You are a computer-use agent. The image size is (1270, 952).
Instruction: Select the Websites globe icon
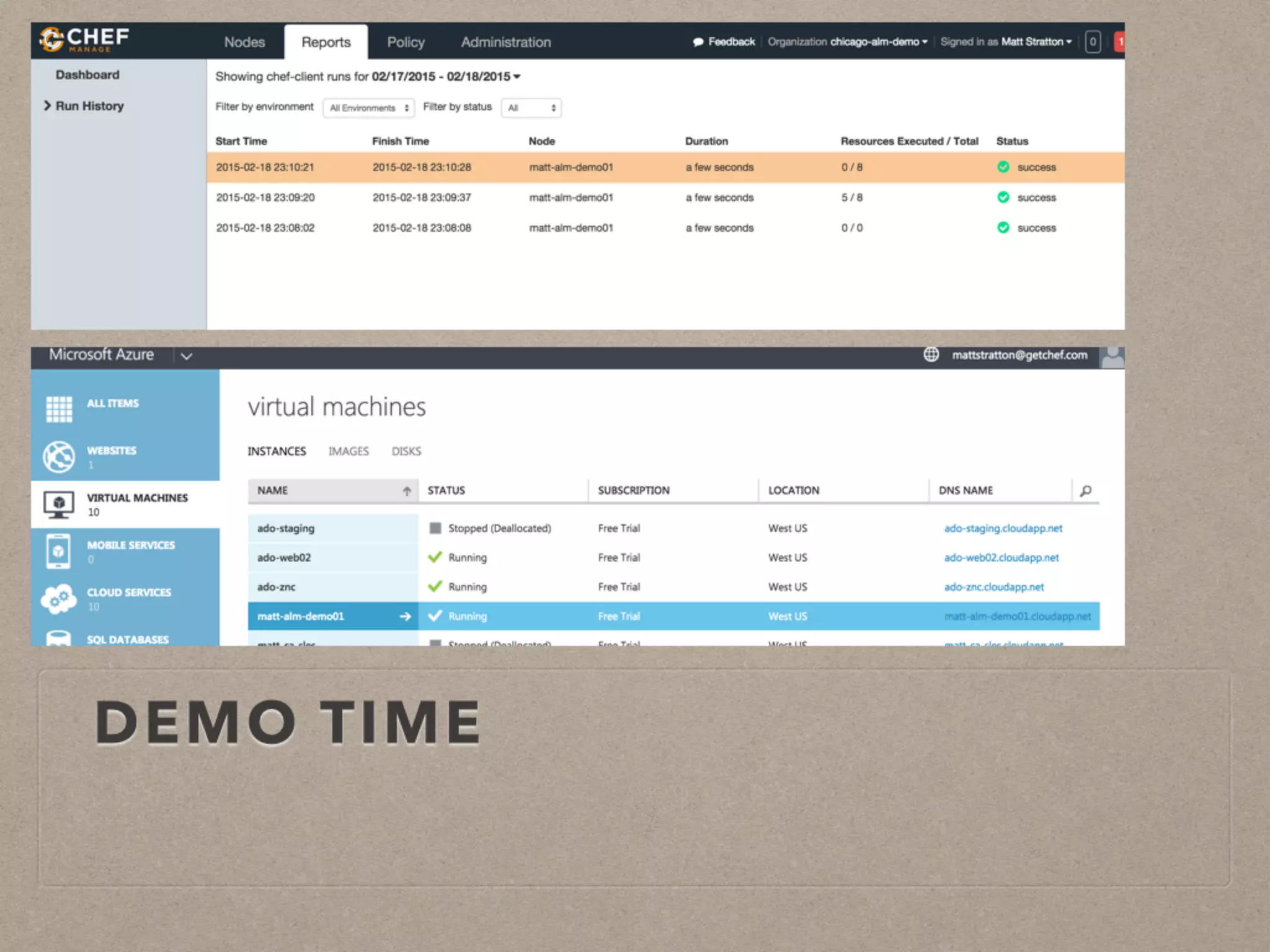click(59, 457)
